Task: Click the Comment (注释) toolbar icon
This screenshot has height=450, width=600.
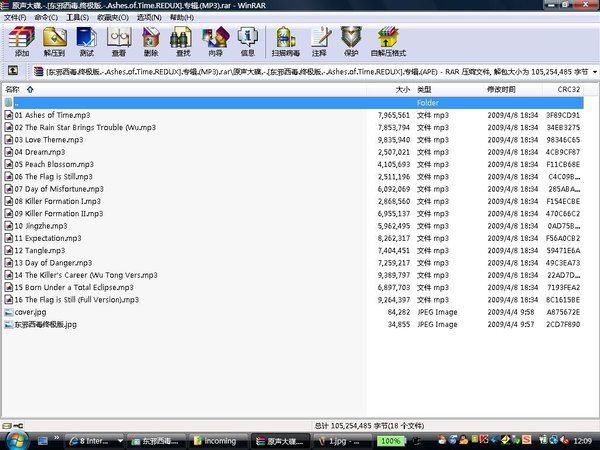Action: click(319, 41)
